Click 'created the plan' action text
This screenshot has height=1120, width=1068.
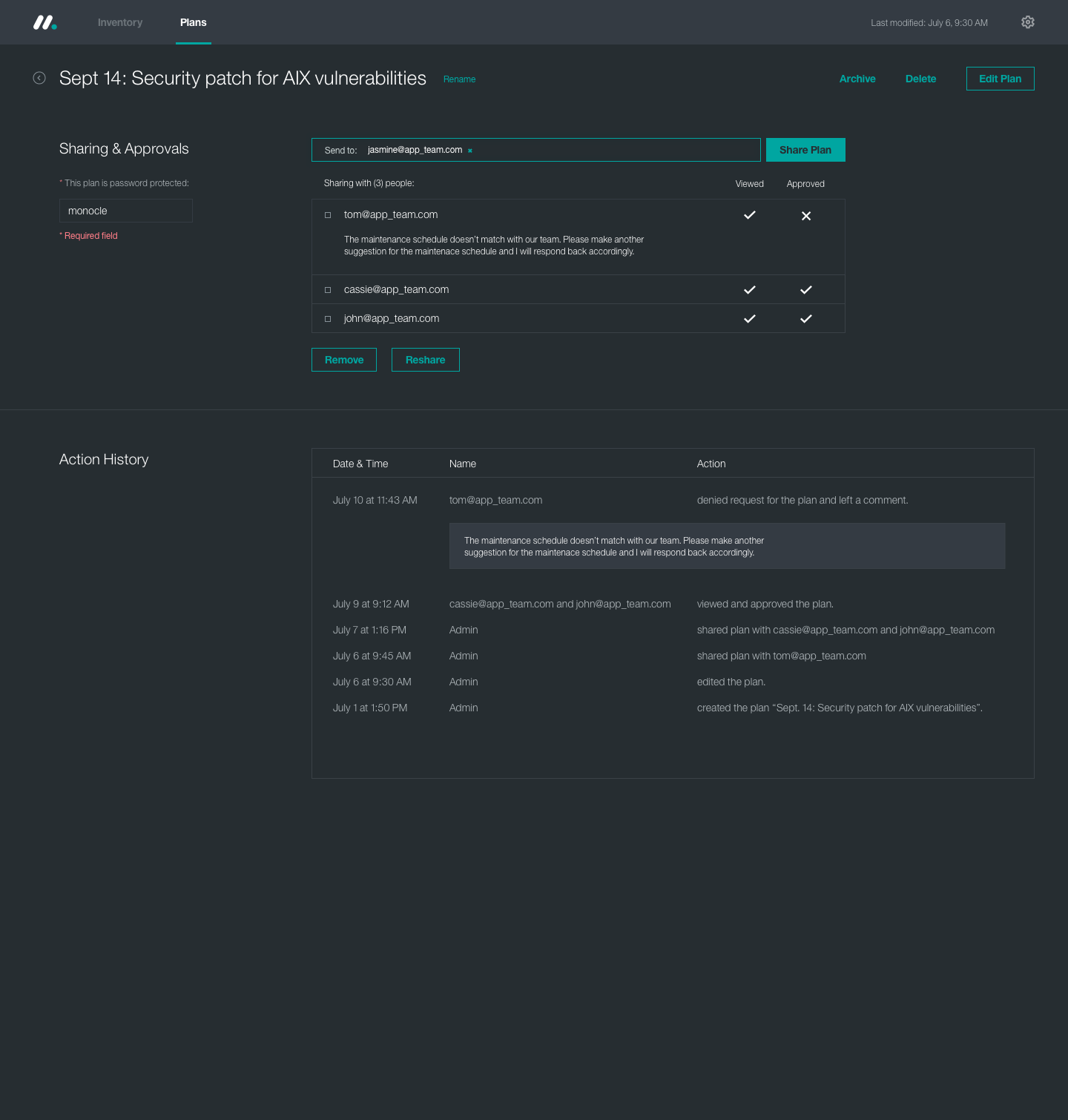point(840,708)
